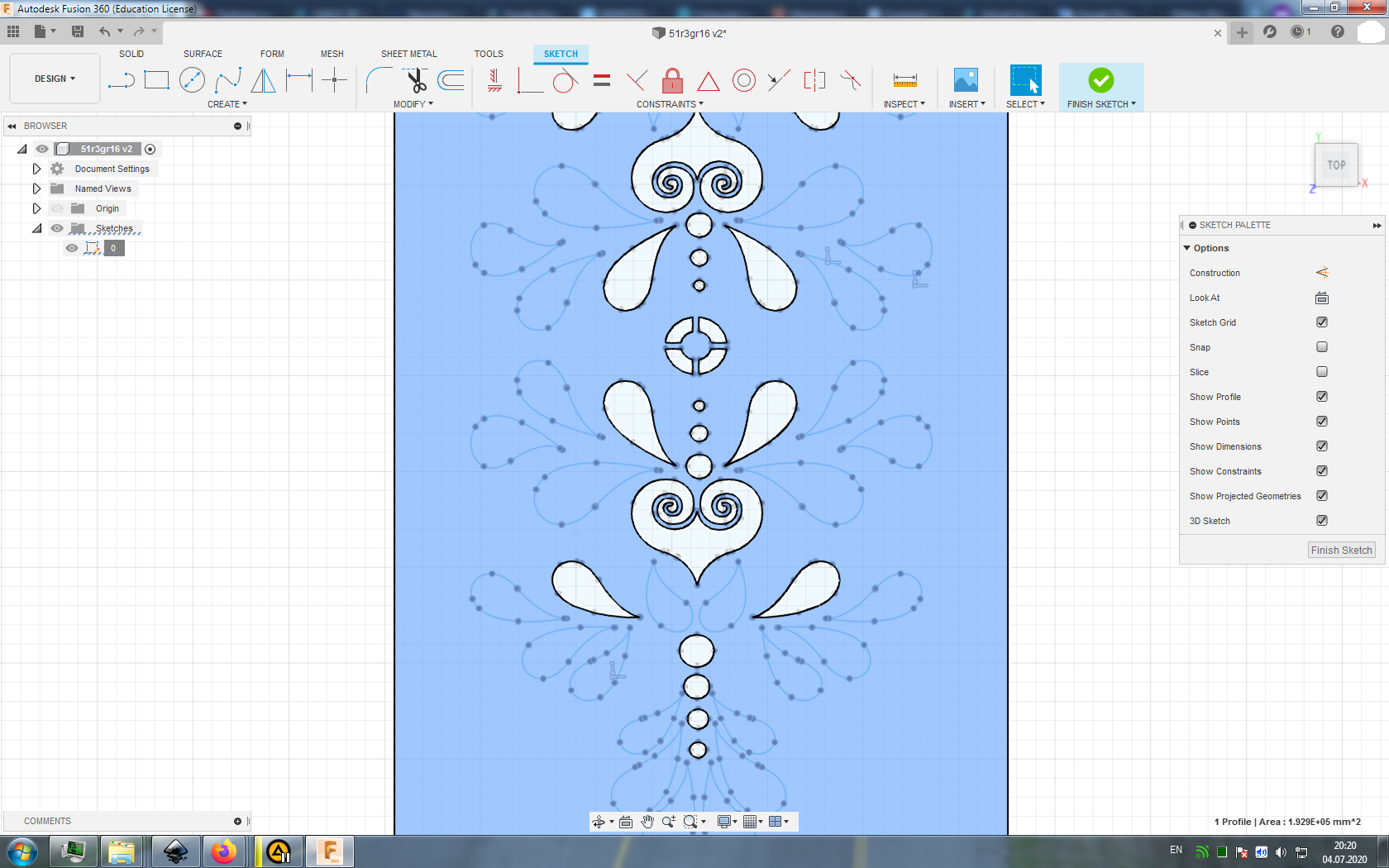Image resolution: width=1389 pixels, height=868 pixels.
Task: Collapse the Options section in Sketch Palette
Action: (1187, 248)
